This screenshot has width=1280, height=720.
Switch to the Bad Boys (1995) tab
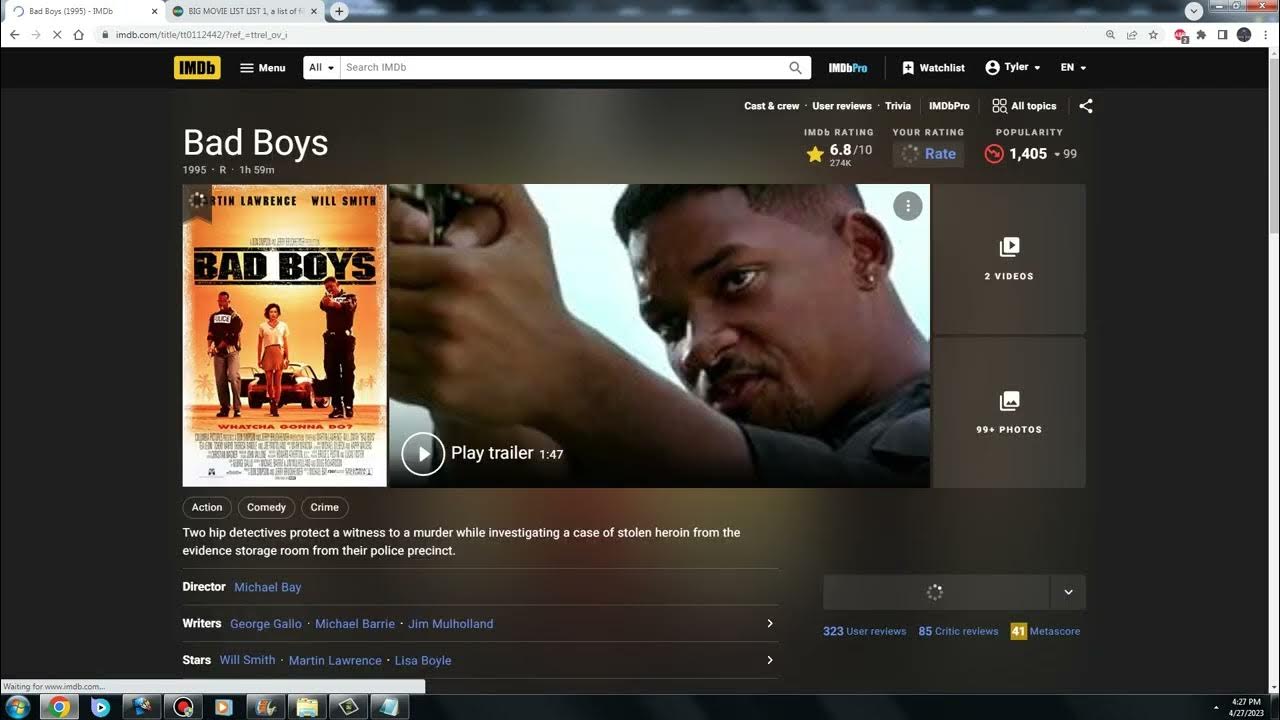tap(80, 11)
